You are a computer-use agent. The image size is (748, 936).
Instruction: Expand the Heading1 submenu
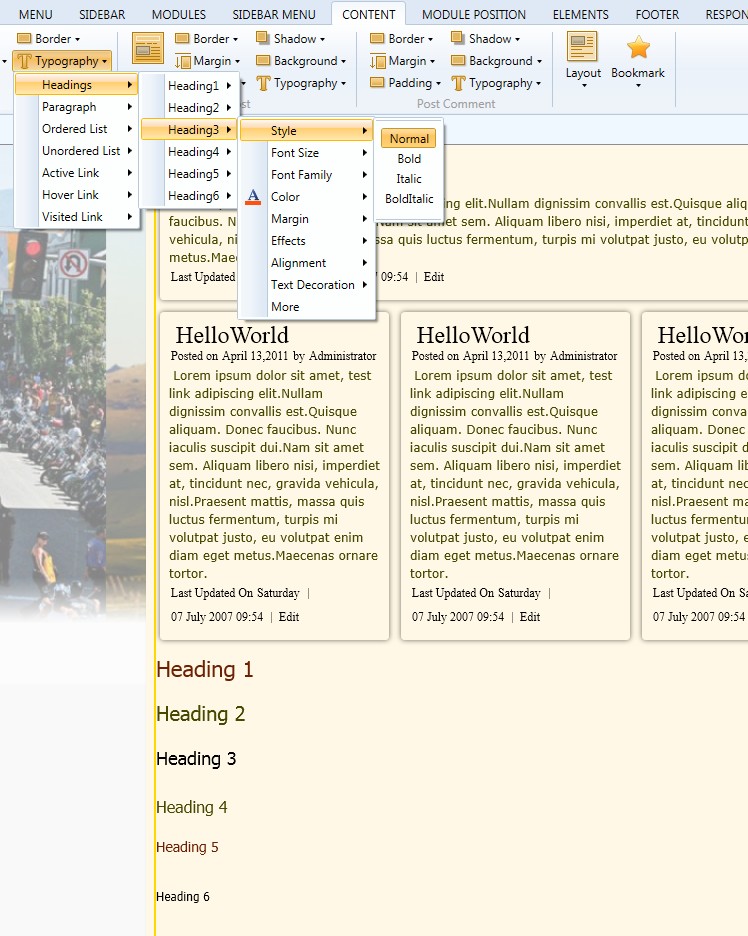click(193, 86)
